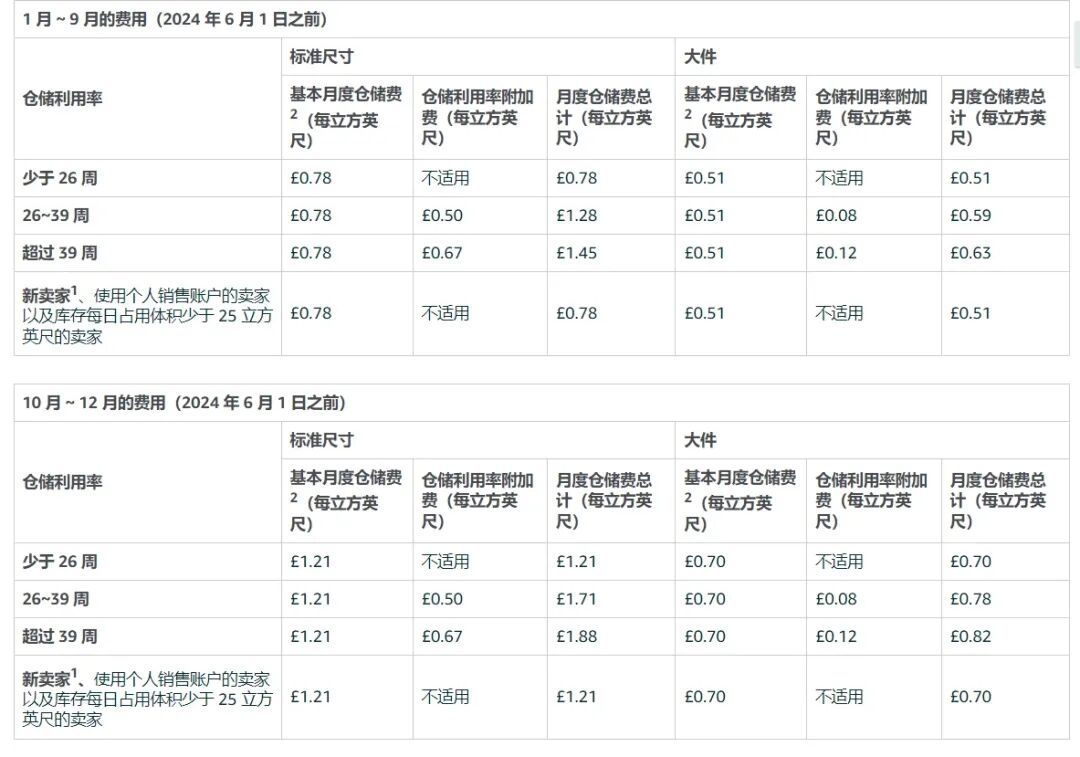Screen dimensions: 1080x757
Task: Click £0.51 base fee in 1月~9月 26~39 周 row
Action: coord(705,216)
